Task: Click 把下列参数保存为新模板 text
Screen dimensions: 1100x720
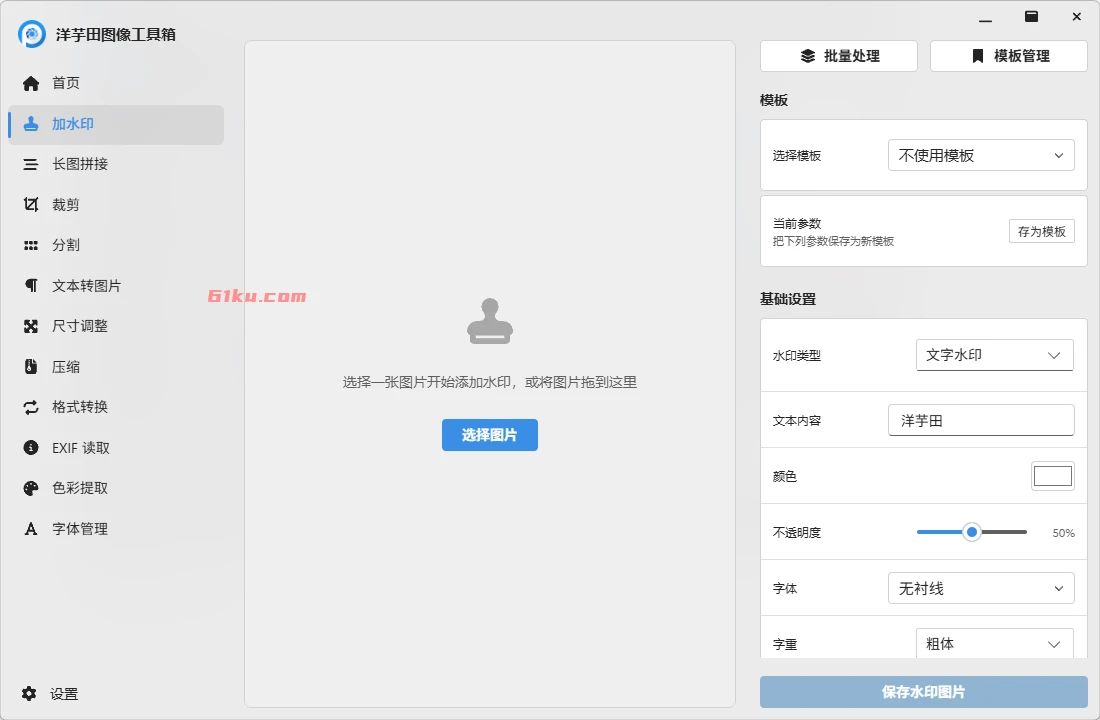Action: pos(833,241)
